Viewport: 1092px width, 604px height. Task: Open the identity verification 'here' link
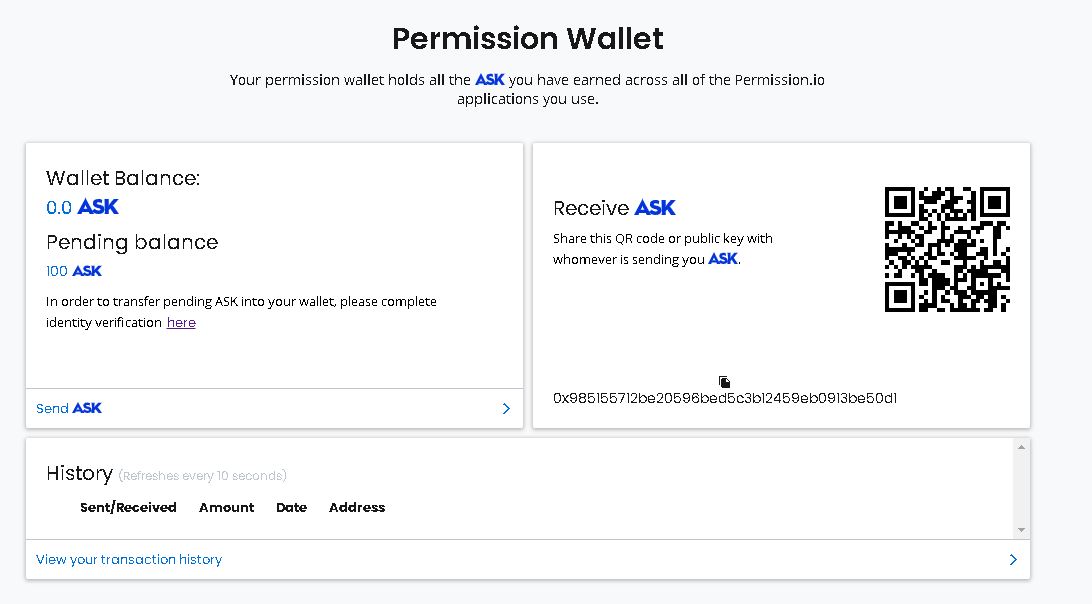tap(181, 323)
